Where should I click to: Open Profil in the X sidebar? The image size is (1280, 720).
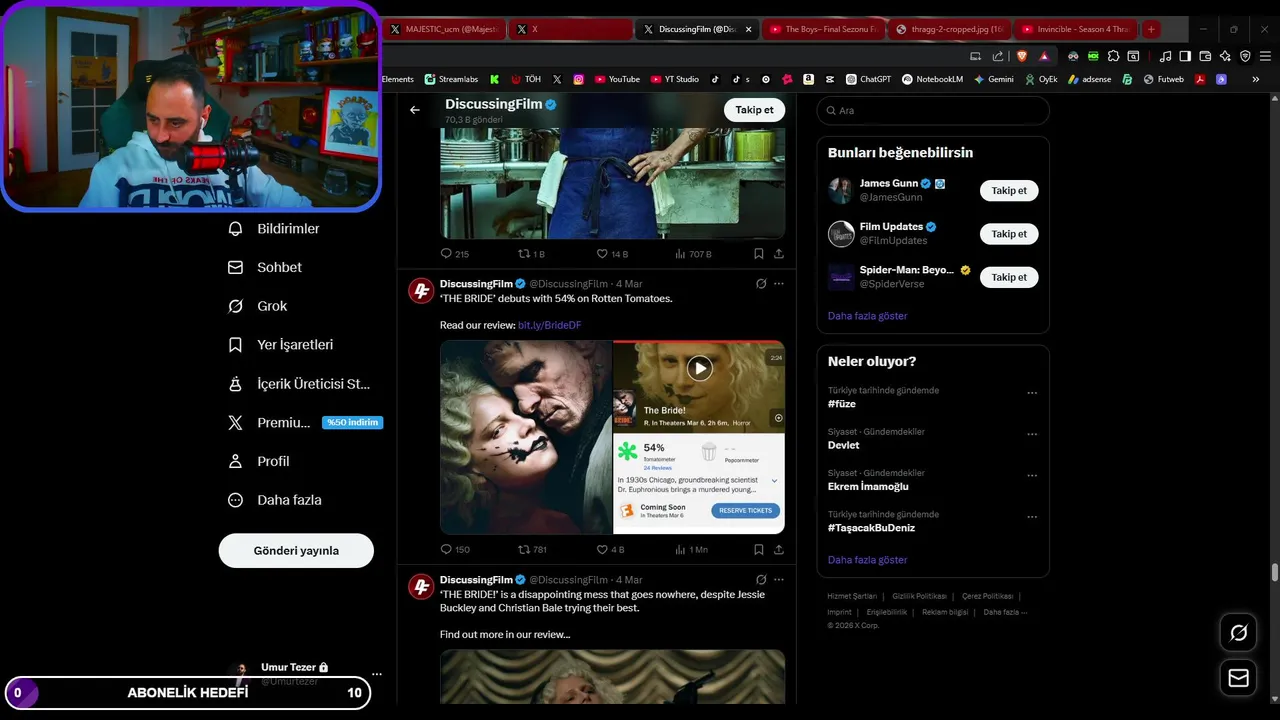(x=258, y=461)
